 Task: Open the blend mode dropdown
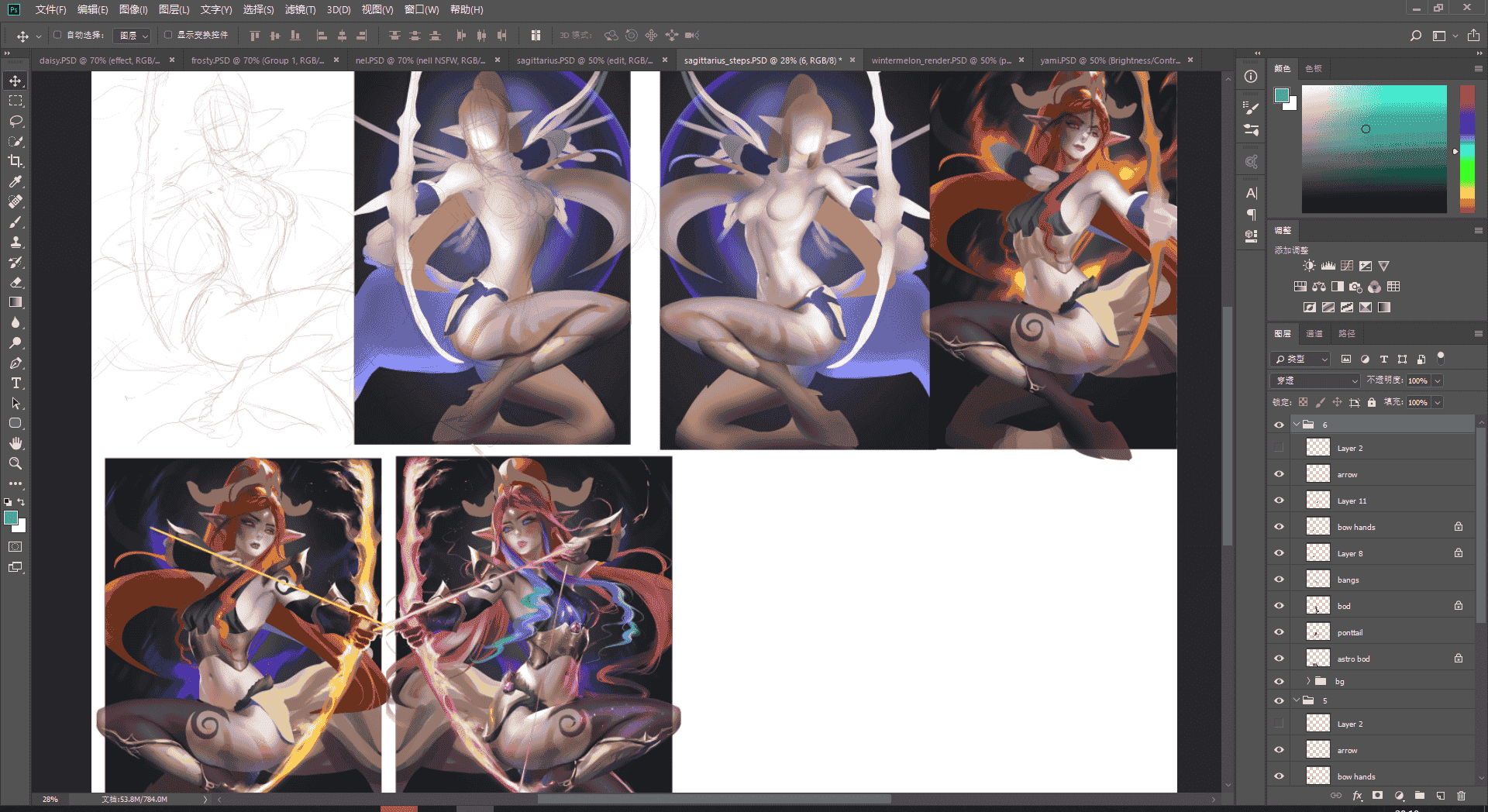click(1315, 380)
